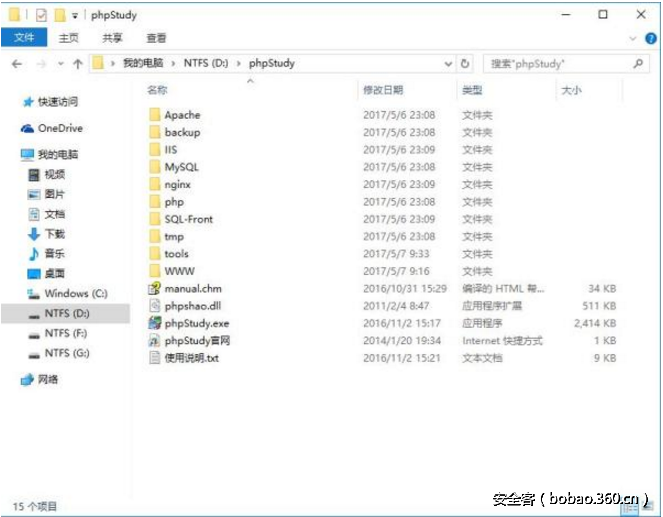Open 桌面 in the navigation pane
The width and height of the screenshot is (663, 517).
coord(47,274)
